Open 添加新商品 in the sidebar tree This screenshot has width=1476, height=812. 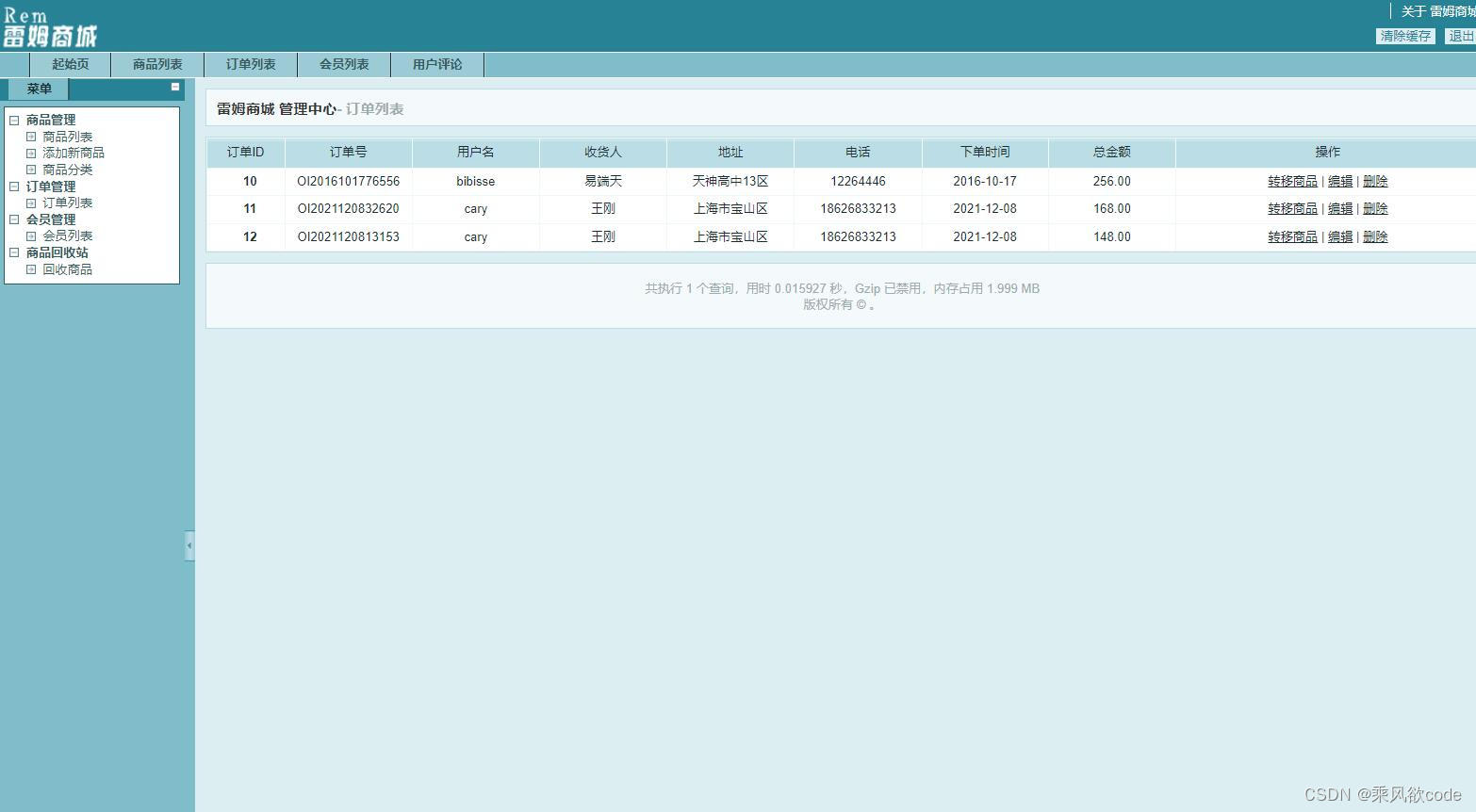74,153
